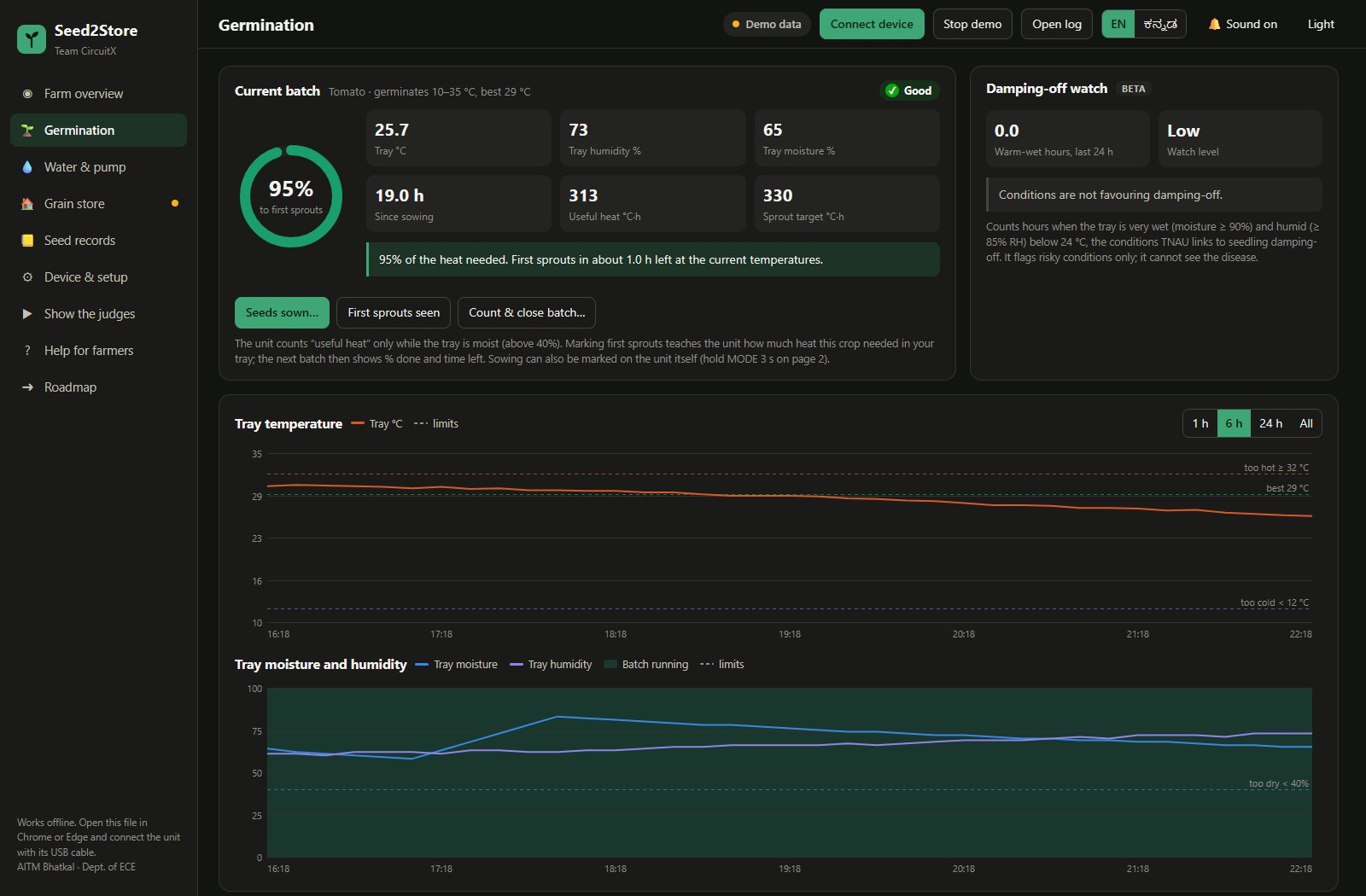Click the 25.7 Tray °C reading card

[x=458, y=138]
